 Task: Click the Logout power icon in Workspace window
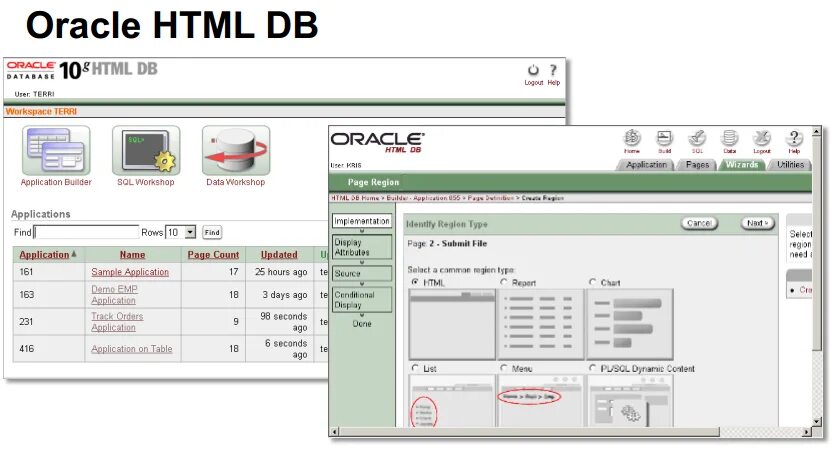click(533, 70)
